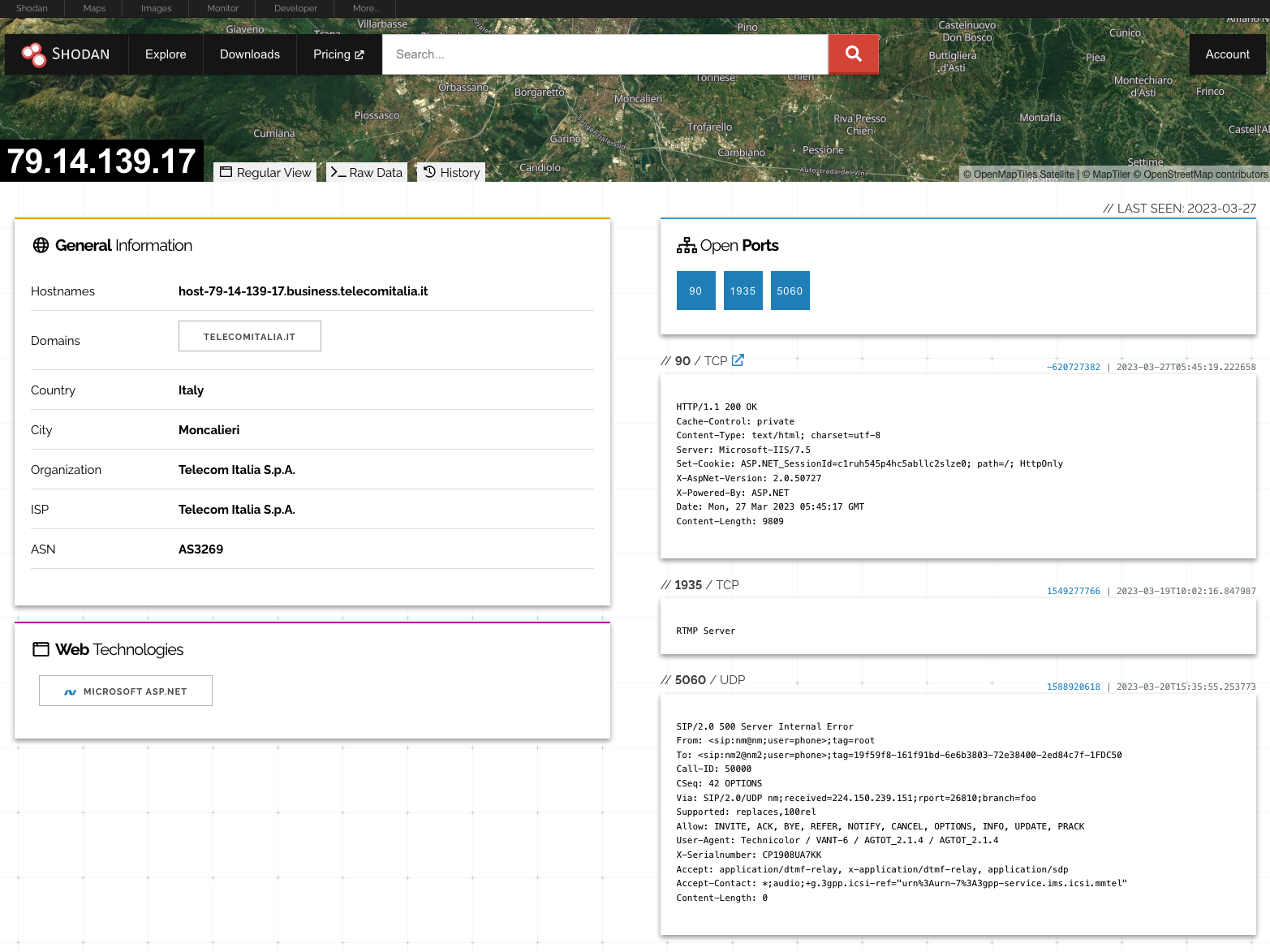The height and width of the screenshot is (952, 1270).
Task: Jump to open port 90 tile
Action: pos(695,291)
